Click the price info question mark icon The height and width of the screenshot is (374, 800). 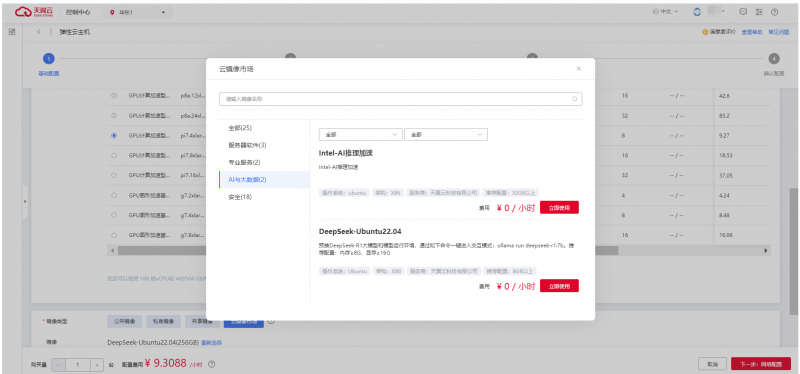pos(212,364)
